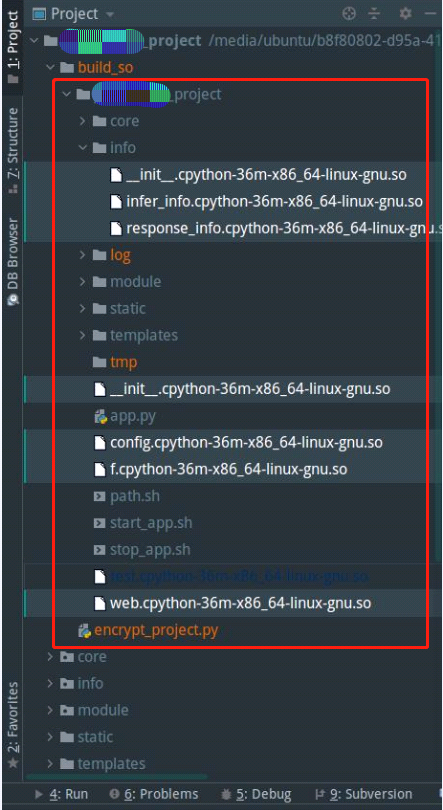Click the file icon of config.cpython .so
The image size is (443, 810).
click(x=100, y=443)
